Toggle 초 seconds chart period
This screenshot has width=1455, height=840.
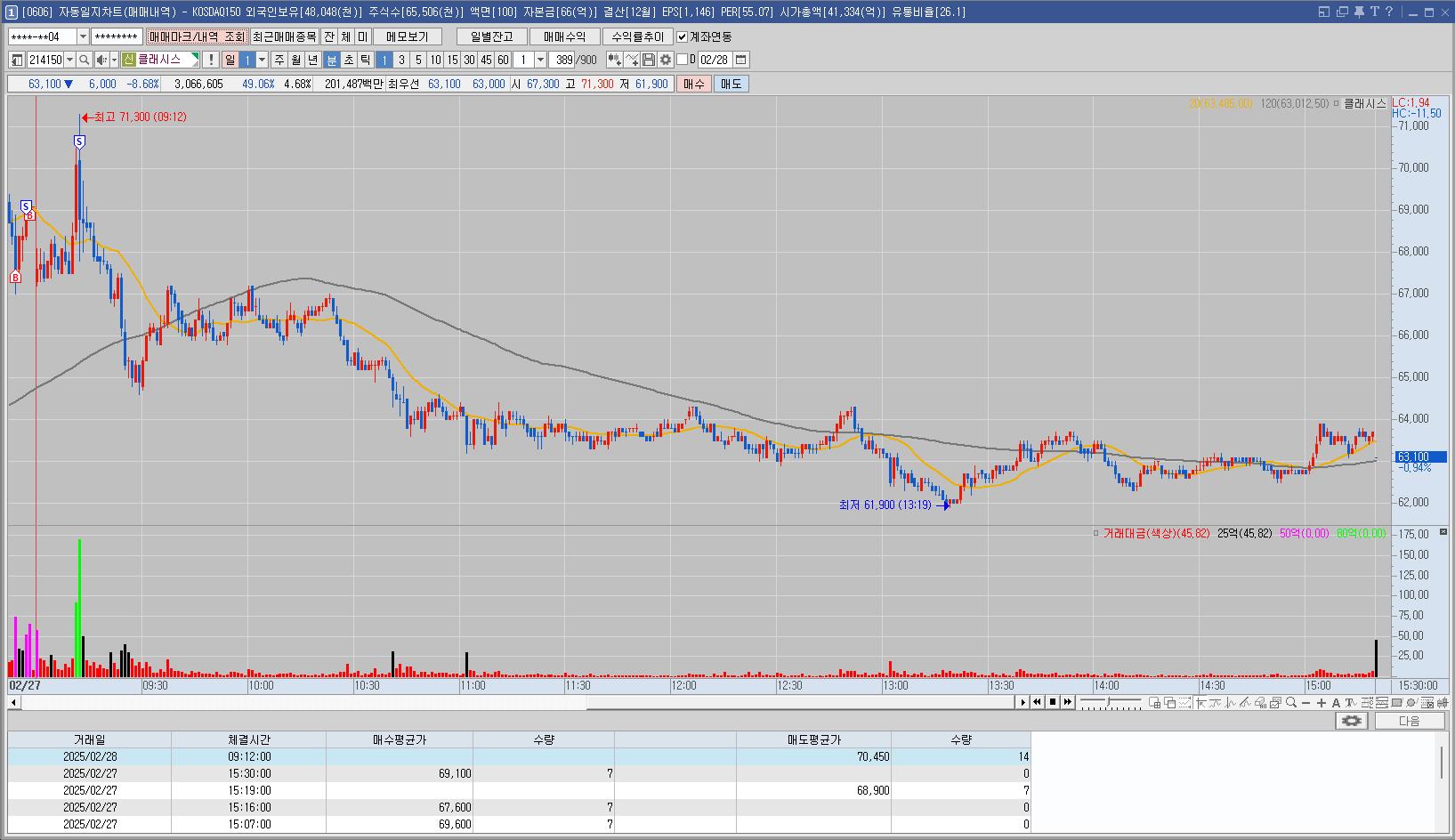click(x=348, y=60)
